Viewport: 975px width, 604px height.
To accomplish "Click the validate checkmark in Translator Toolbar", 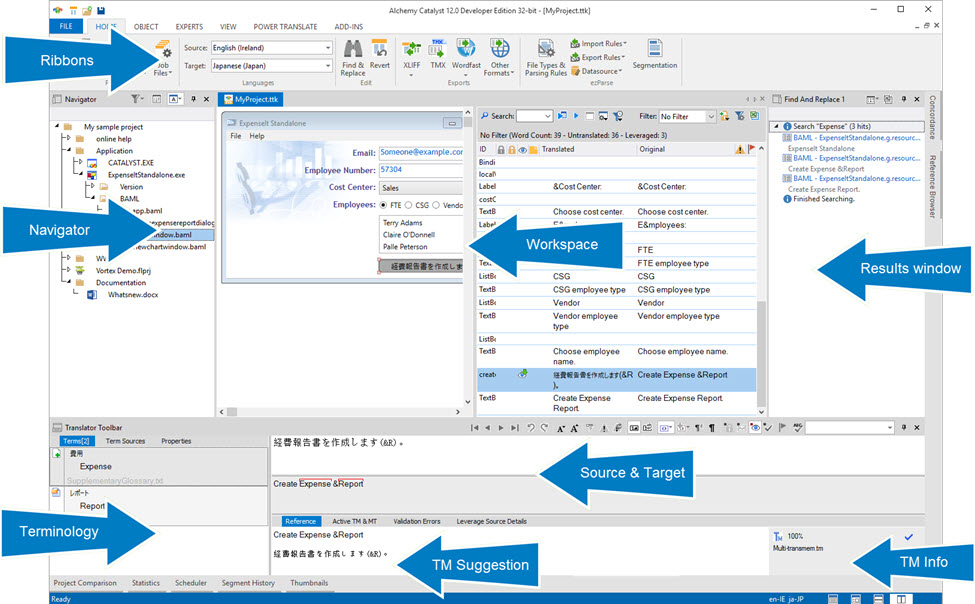I will tap(769, 427).
